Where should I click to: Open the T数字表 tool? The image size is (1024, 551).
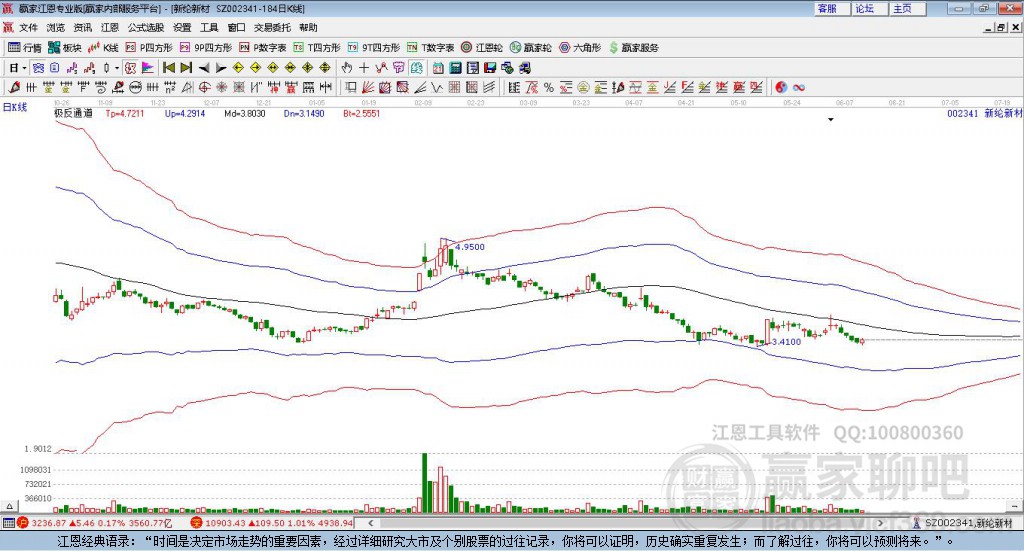430,48
